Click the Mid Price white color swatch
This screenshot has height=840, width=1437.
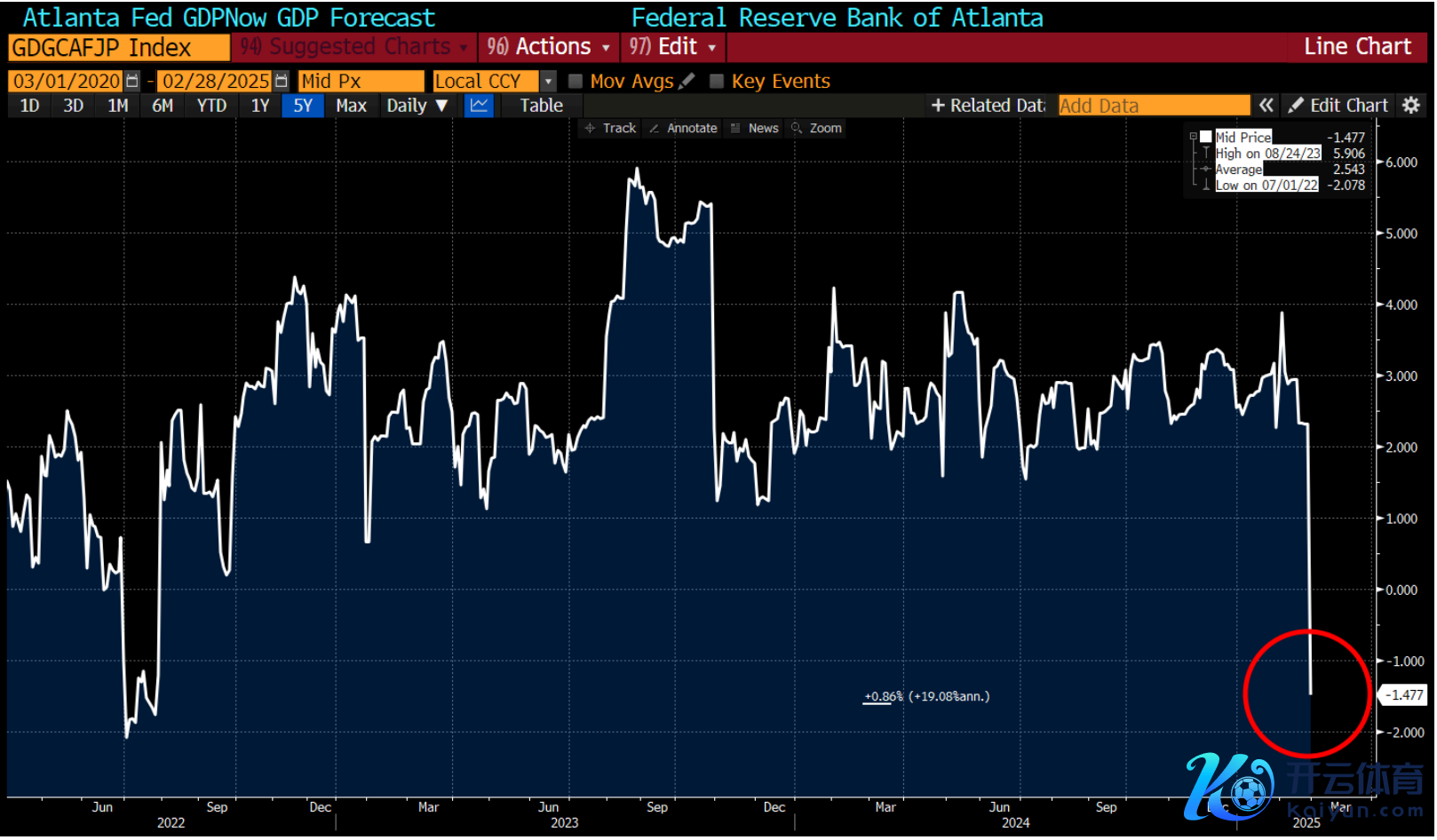coord(1206,137)
